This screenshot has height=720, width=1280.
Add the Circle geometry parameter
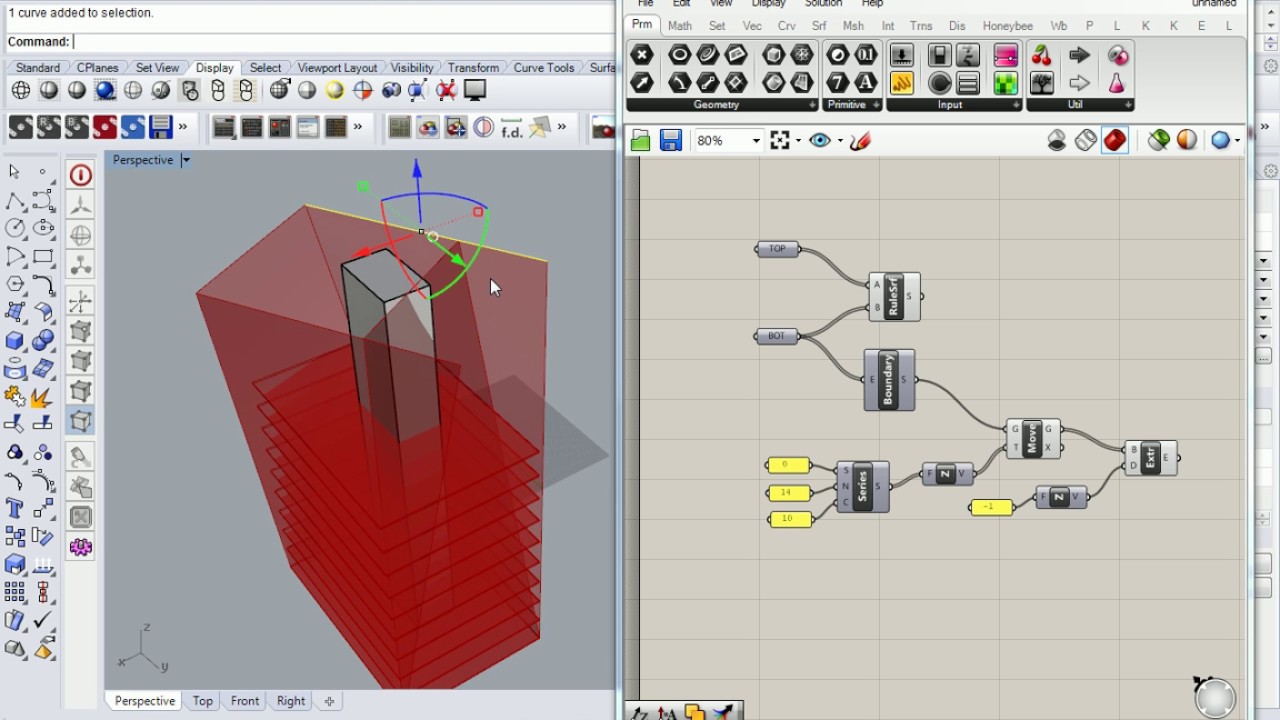(x=680, y=55)
